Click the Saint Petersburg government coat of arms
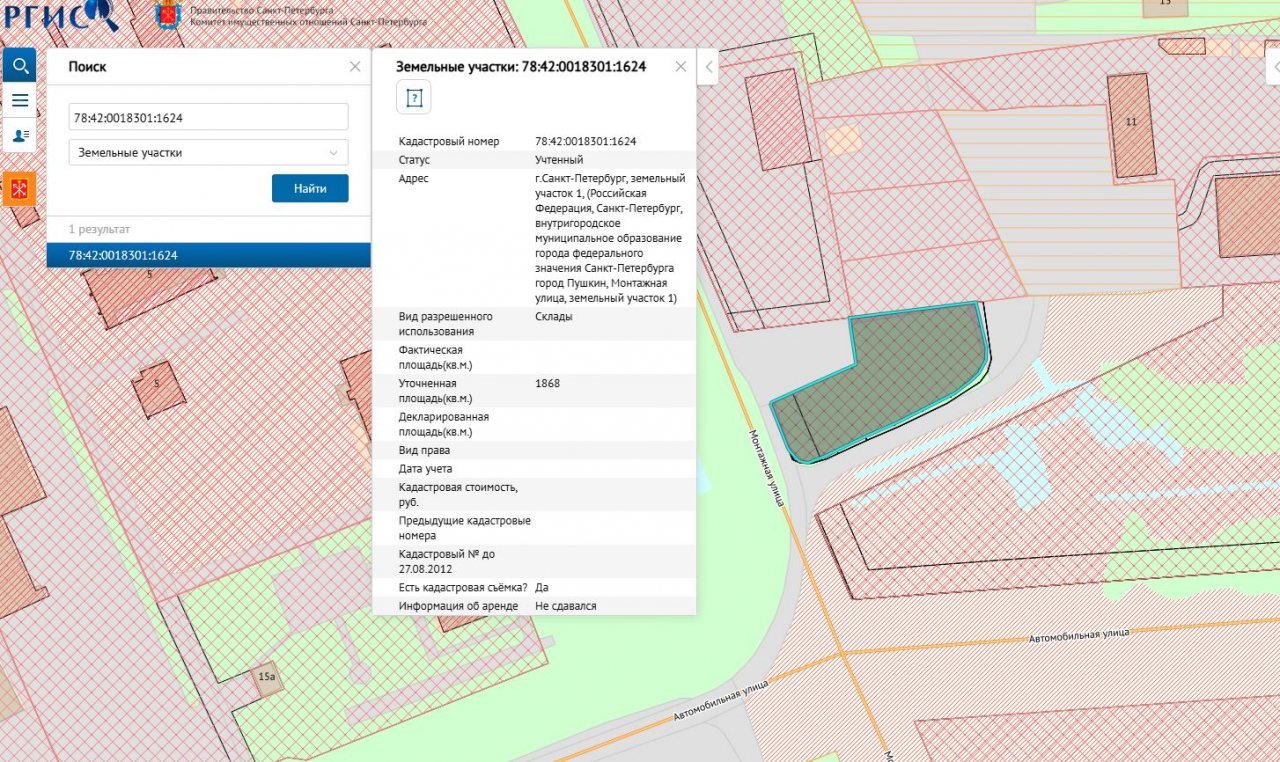 (168, 15)
